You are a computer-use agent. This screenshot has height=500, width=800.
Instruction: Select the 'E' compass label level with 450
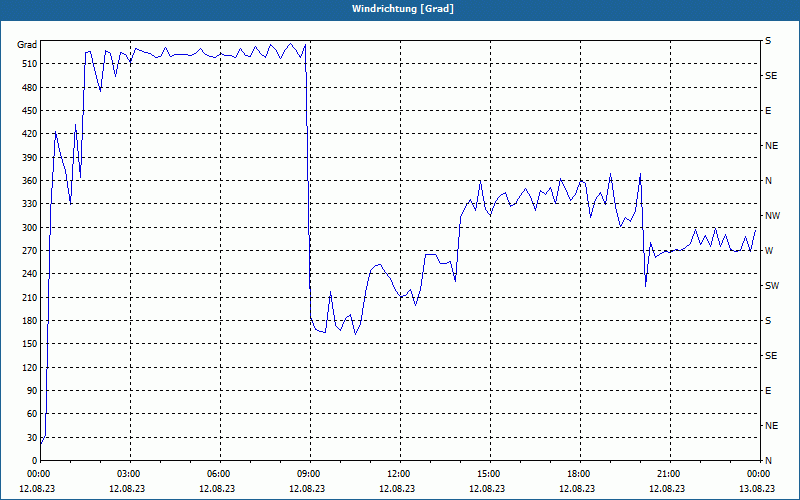tap(768, 111)
